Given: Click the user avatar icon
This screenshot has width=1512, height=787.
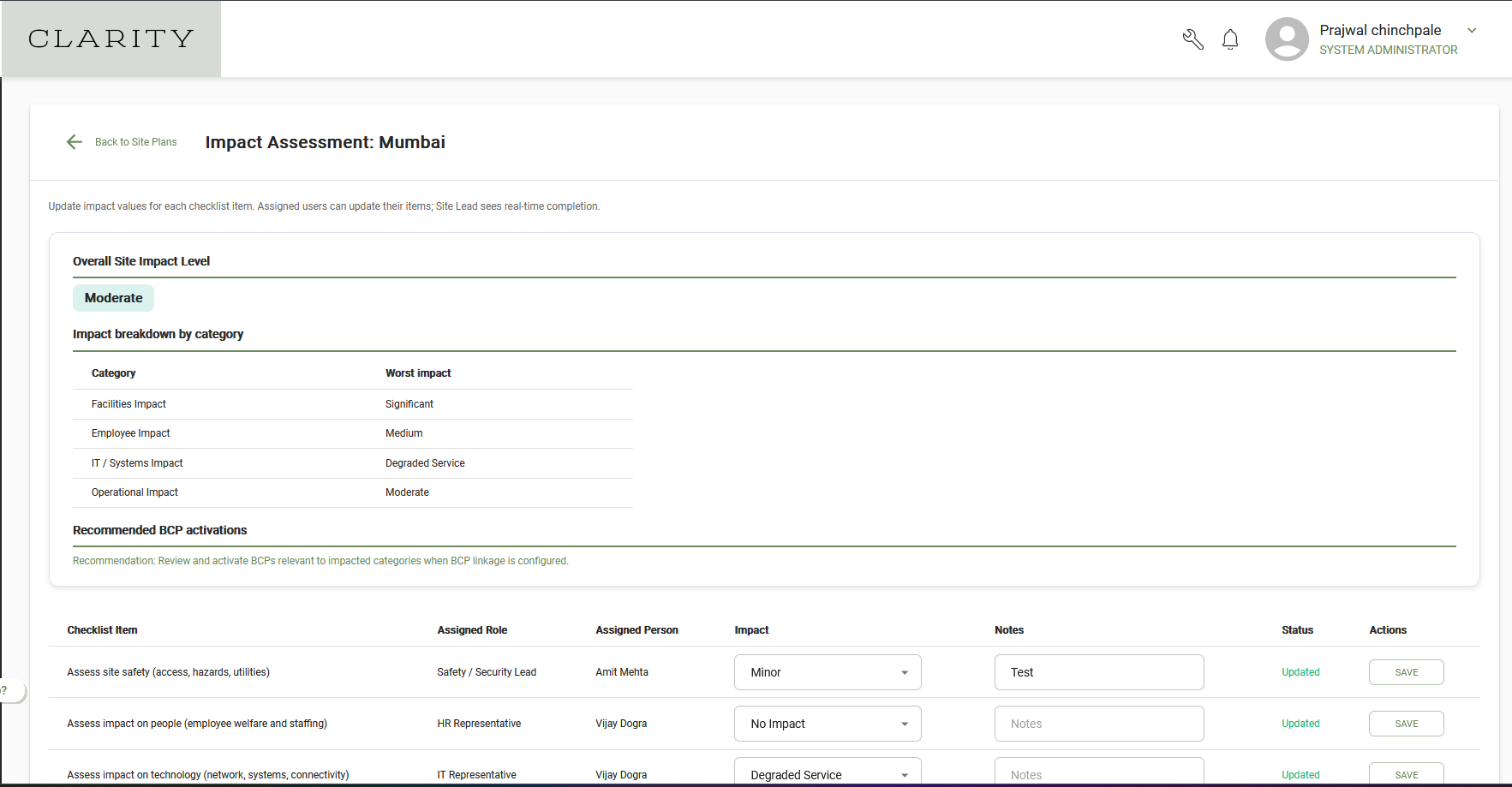Looking at the screenshot, I should [x=1287, y=39].
